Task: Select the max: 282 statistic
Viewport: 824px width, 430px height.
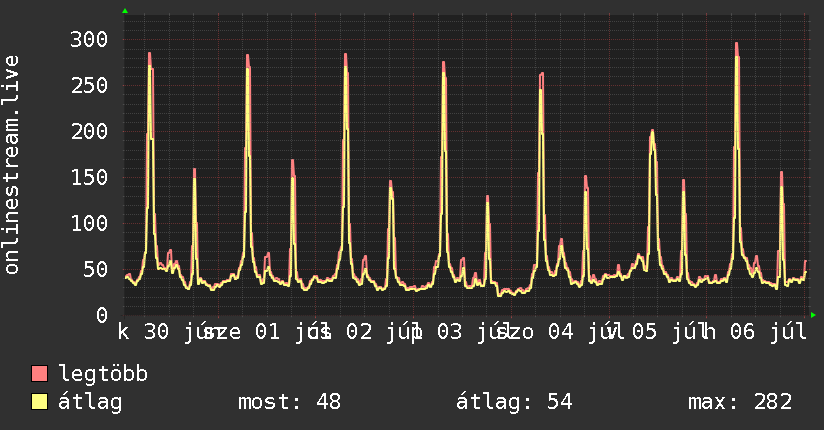Action: [740, 402]
